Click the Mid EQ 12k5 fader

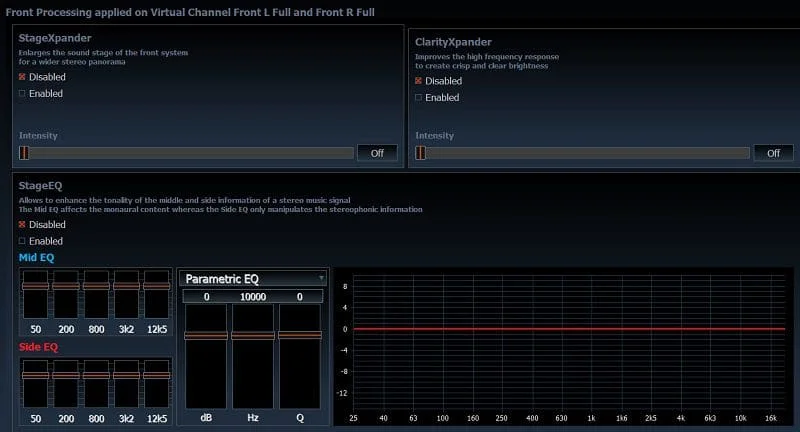tap(157, 286)
